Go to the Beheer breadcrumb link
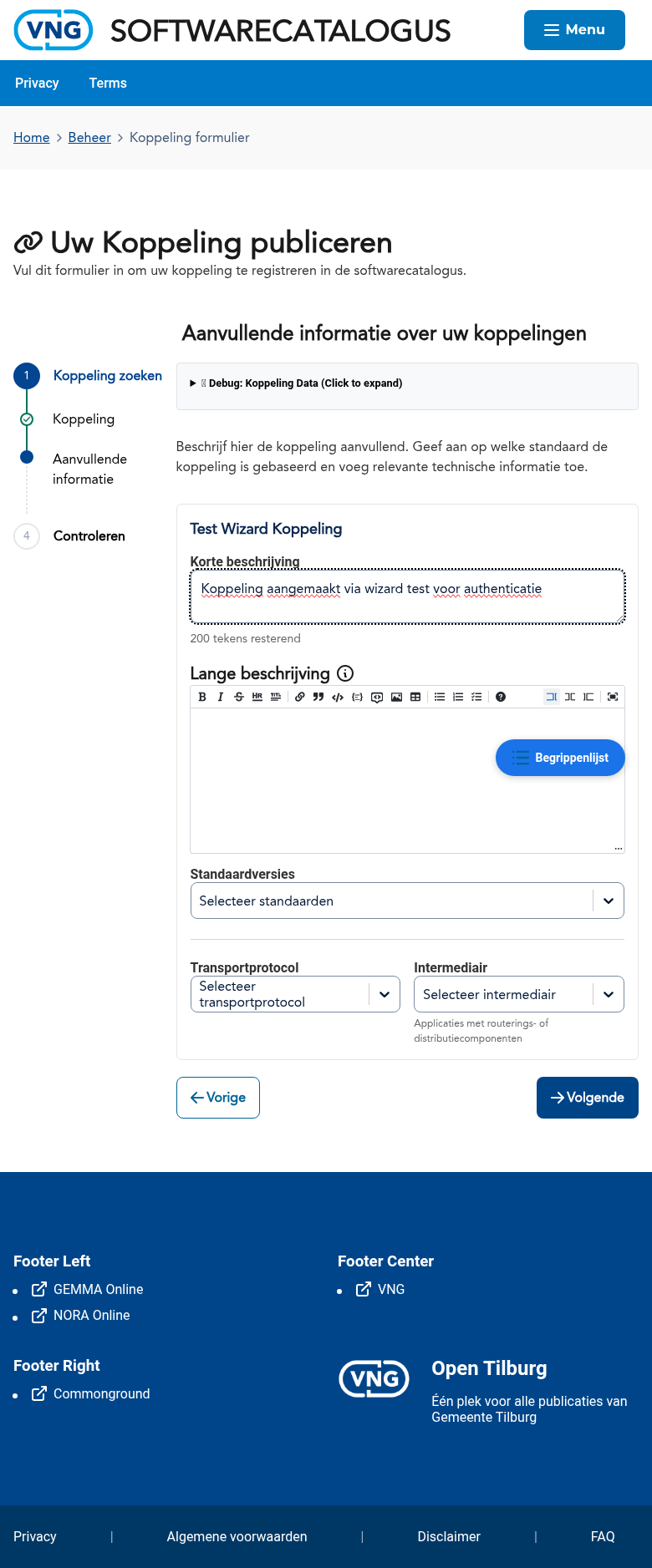This screenshot has width=652, height=1568. pyautogui.click(x=89, y=137)
